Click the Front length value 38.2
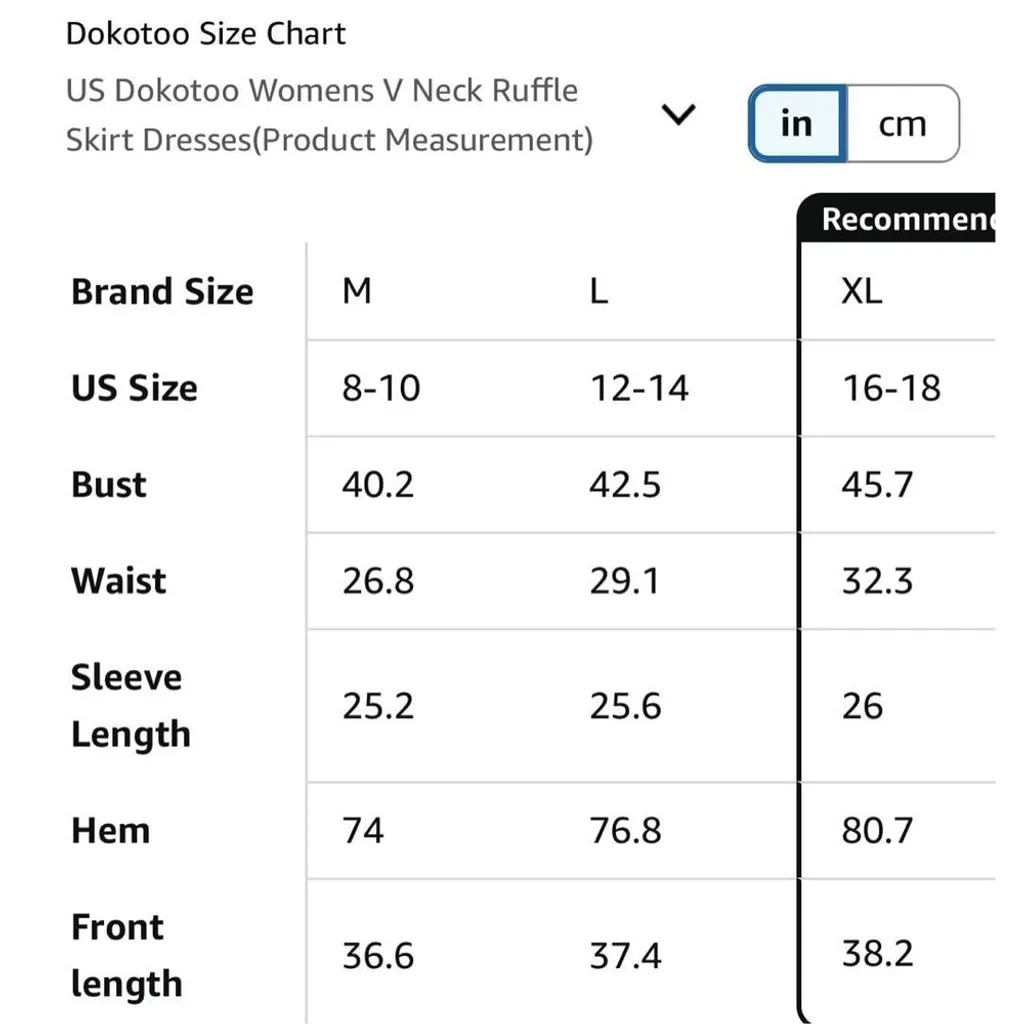The height and width of the screenshot is (1024, 1024). tap(877, 953)
